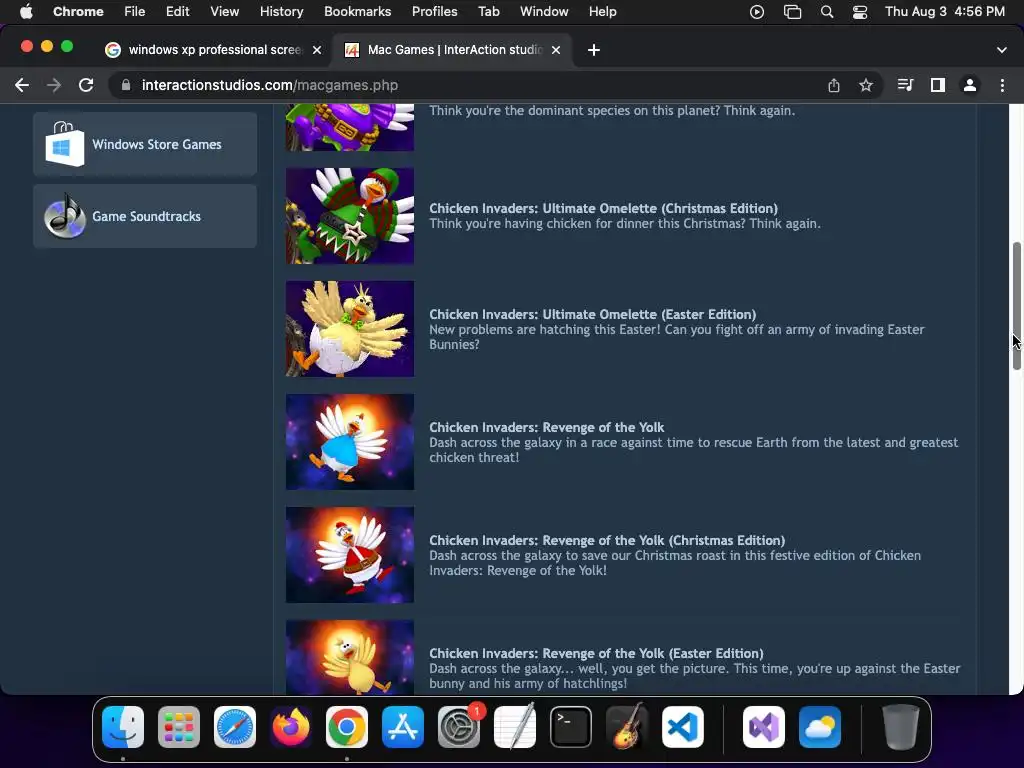This screenshot has width=1024, height=768.
Task: Click the Ultimate Omelette Christmas Edition thumbnail
Action: click(x=350, y=216)
